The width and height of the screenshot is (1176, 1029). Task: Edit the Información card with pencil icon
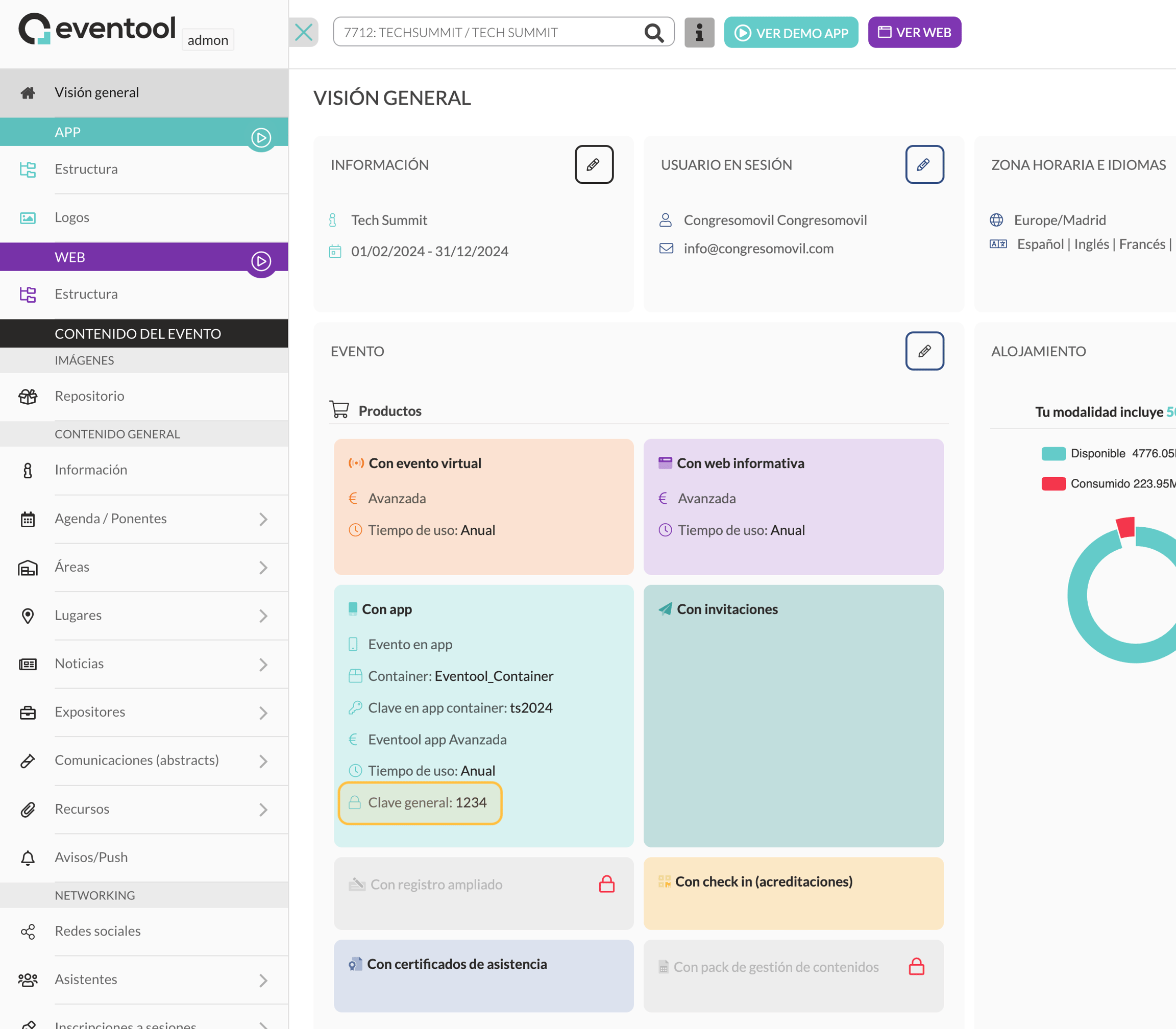tap(594, 165)
